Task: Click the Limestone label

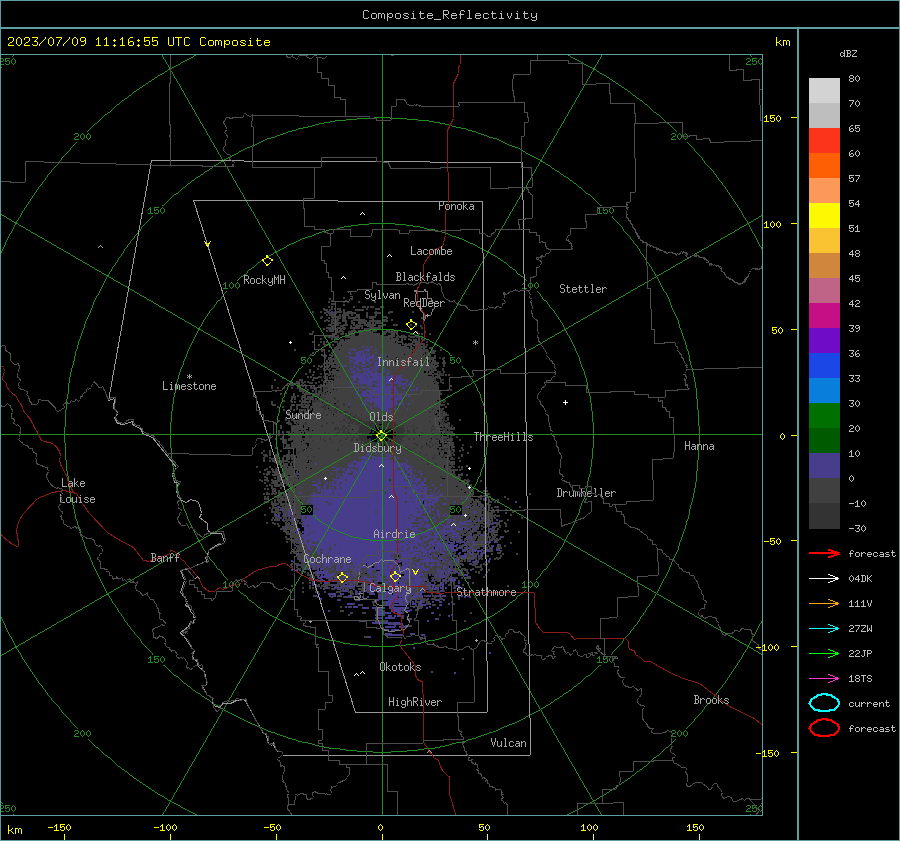Action: coord(189,386)
